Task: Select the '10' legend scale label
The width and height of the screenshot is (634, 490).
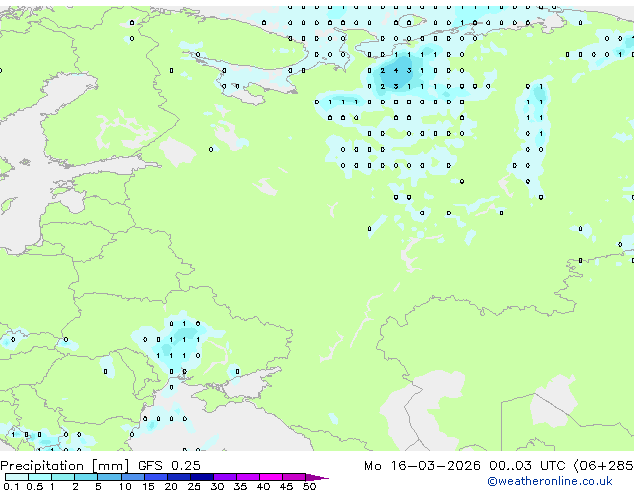Action: coord(125,486)
